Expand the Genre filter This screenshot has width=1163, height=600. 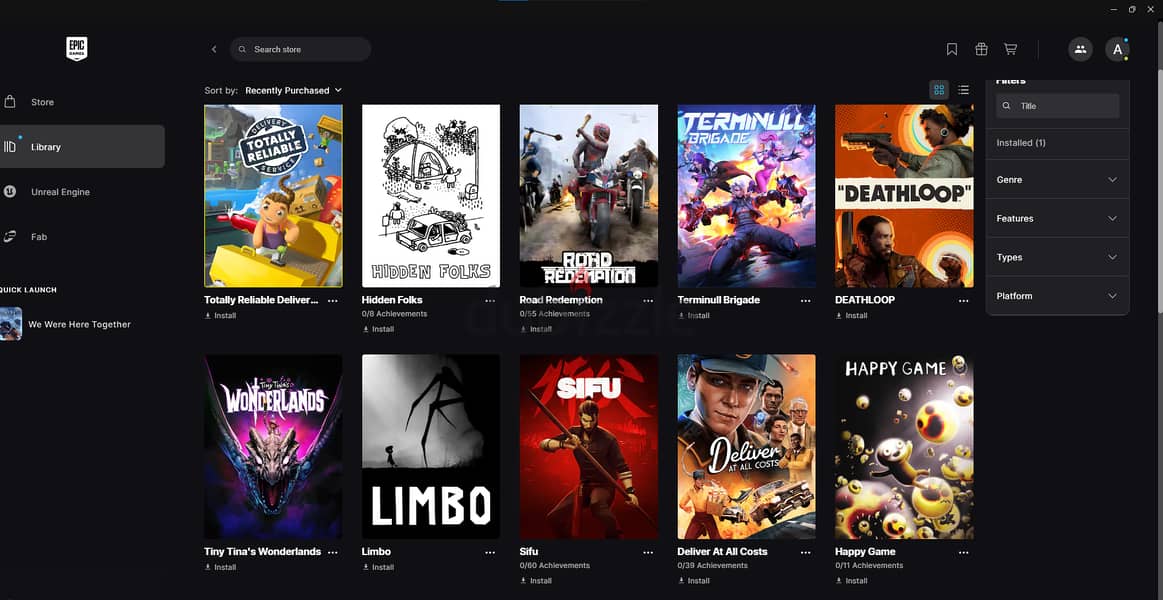pos(1057,179)
